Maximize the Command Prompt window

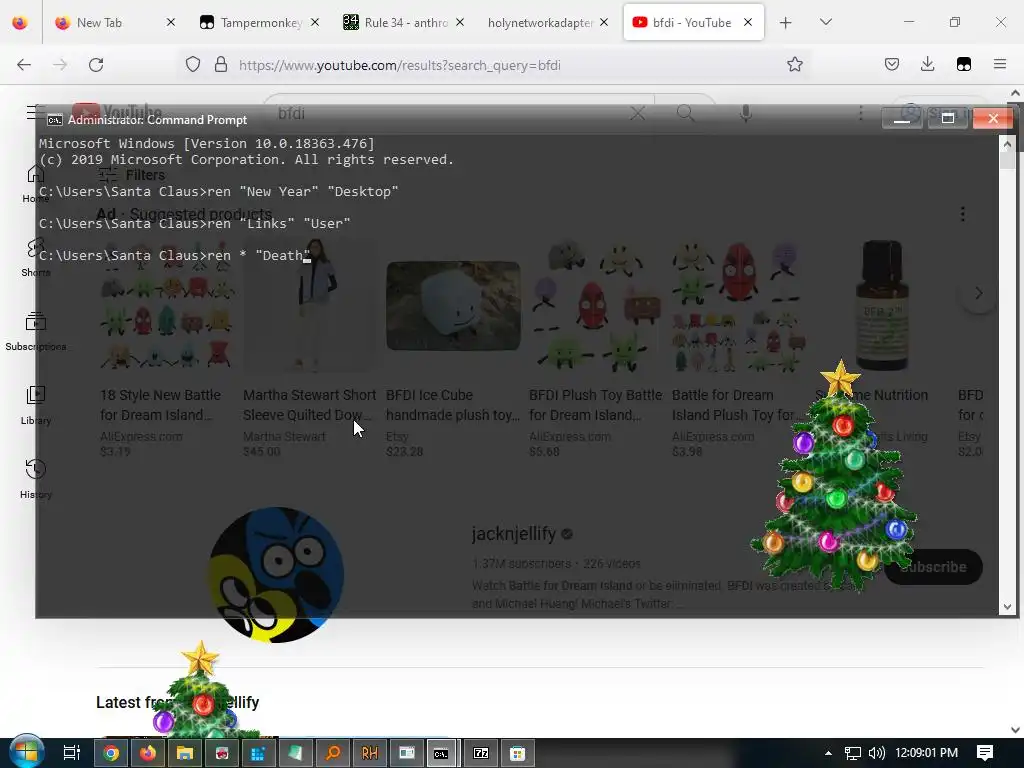point(948,118)
